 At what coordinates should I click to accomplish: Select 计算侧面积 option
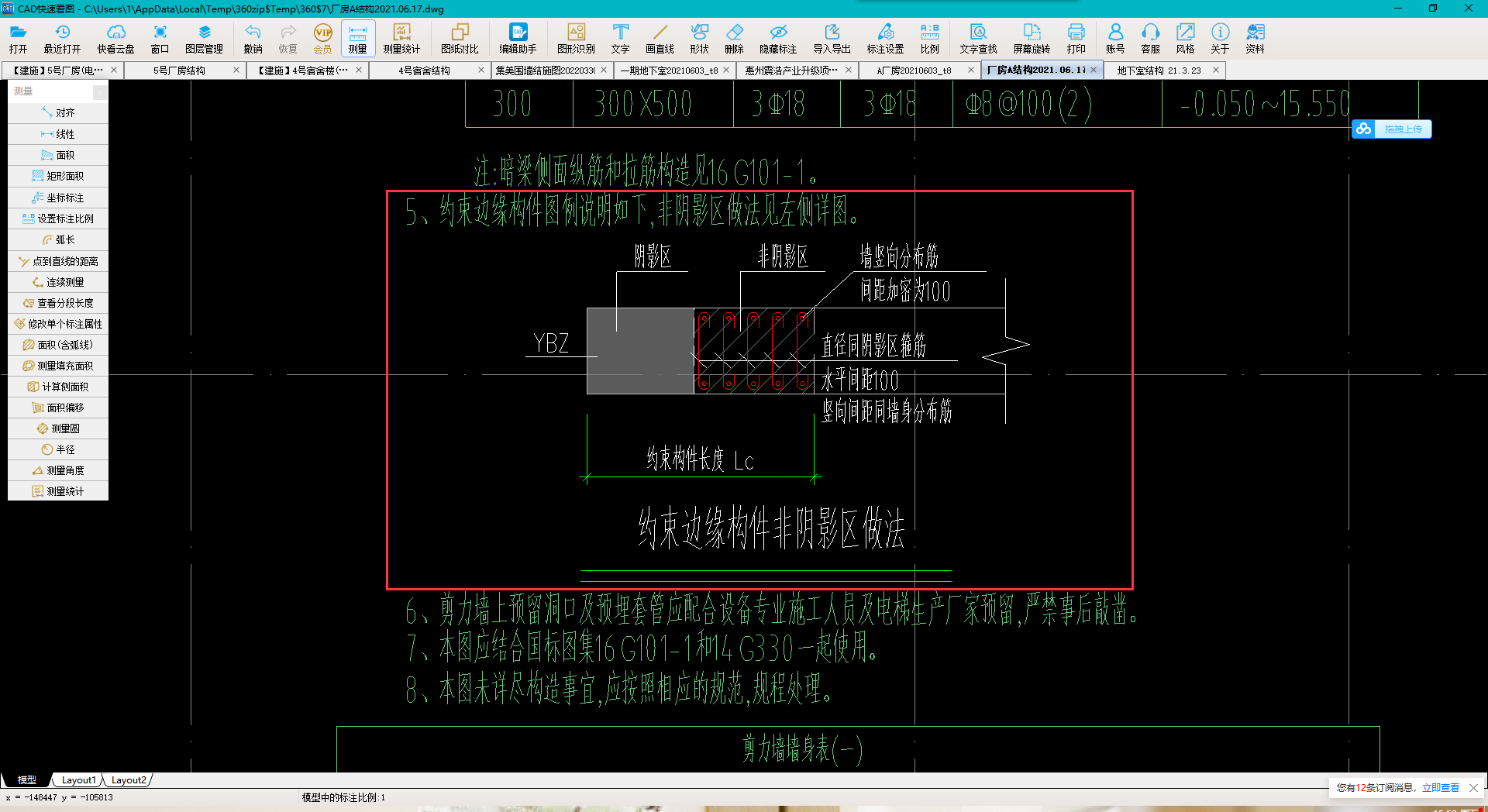point(58,387)
